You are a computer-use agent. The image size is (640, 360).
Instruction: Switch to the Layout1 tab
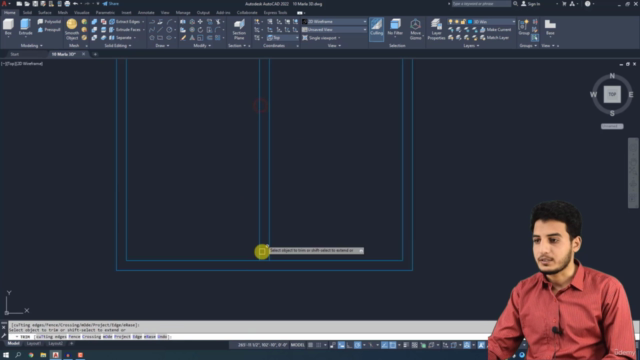[x=34, y=344]
